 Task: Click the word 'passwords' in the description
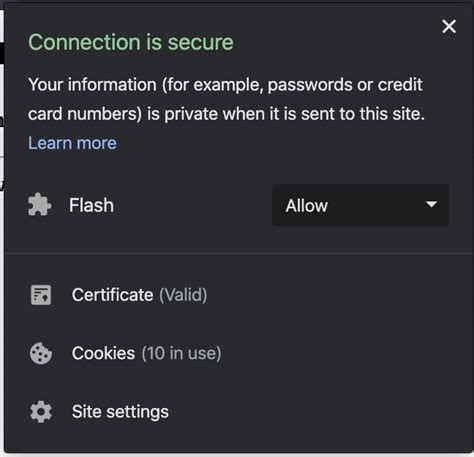pos(310,85)
